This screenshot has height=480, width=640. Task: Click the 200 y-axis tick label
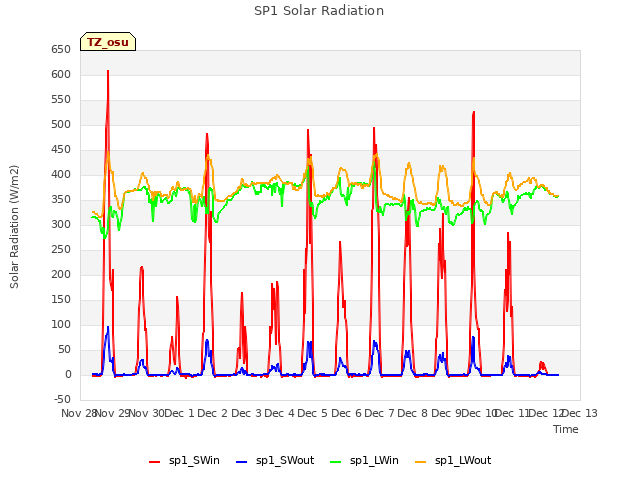coord(61,274)
